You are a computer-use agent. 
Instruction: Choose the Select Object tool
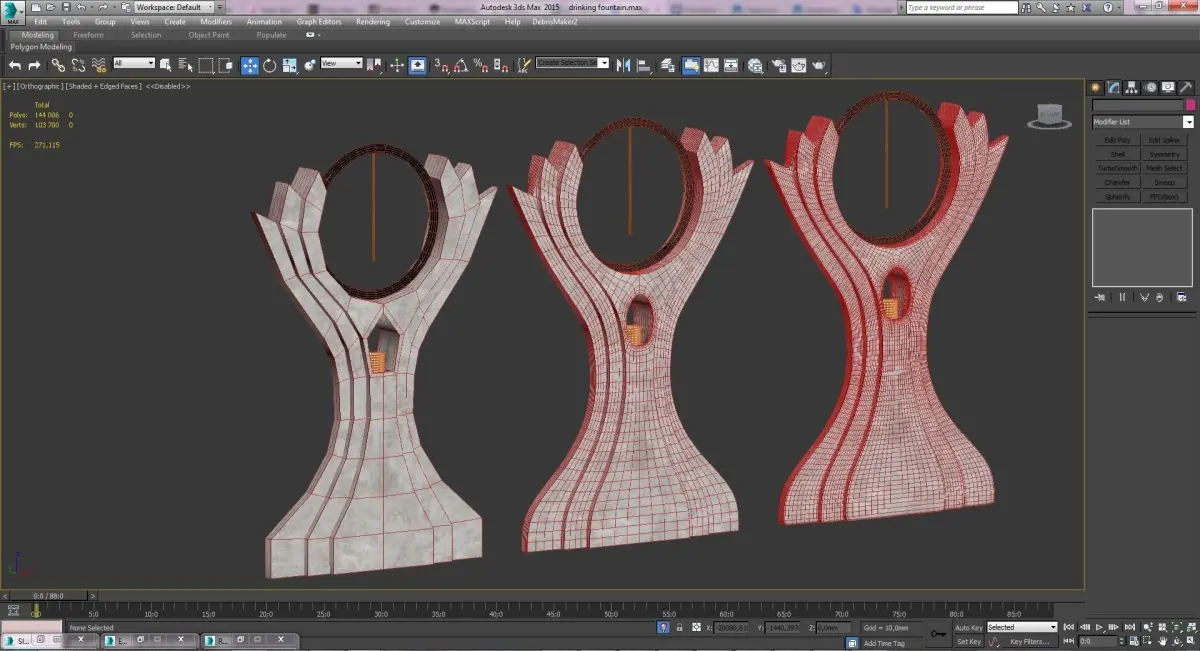pos(165,65)
